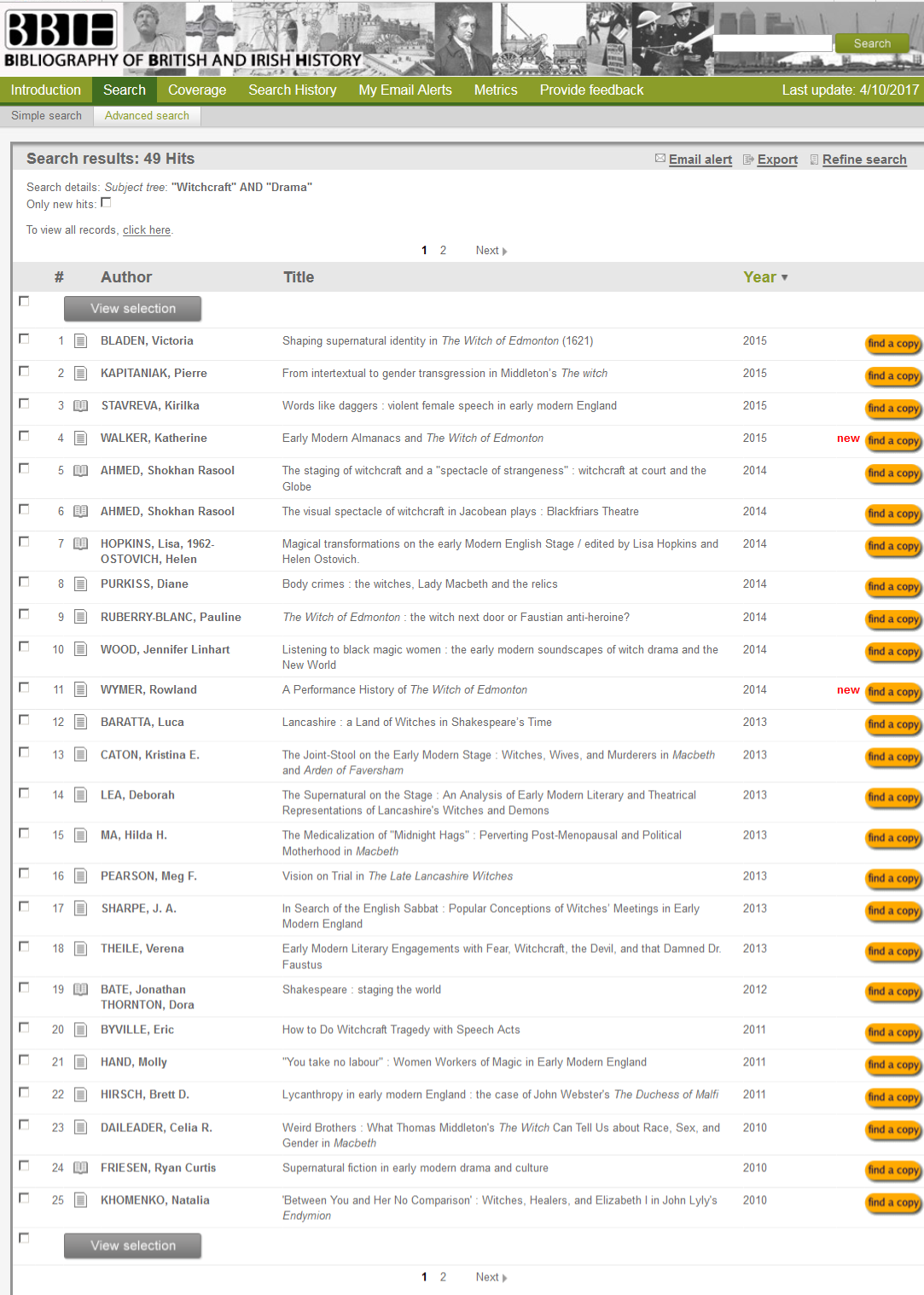924x1295 pixels.
Task: Click the Email alert envelope icon
Action: pyautogui.click(x=660, y=159)
